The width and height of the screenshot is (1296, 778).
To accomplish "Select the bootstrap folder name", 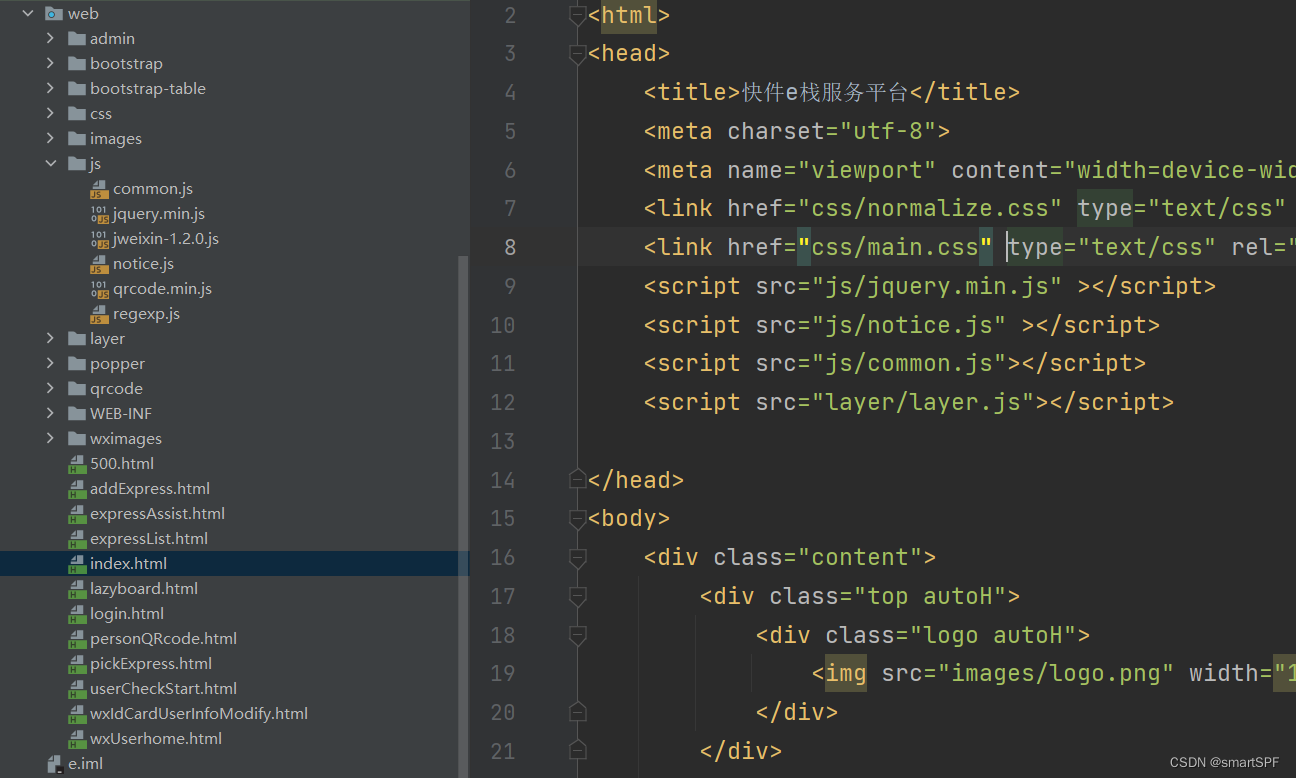I will tap(126, 64).
